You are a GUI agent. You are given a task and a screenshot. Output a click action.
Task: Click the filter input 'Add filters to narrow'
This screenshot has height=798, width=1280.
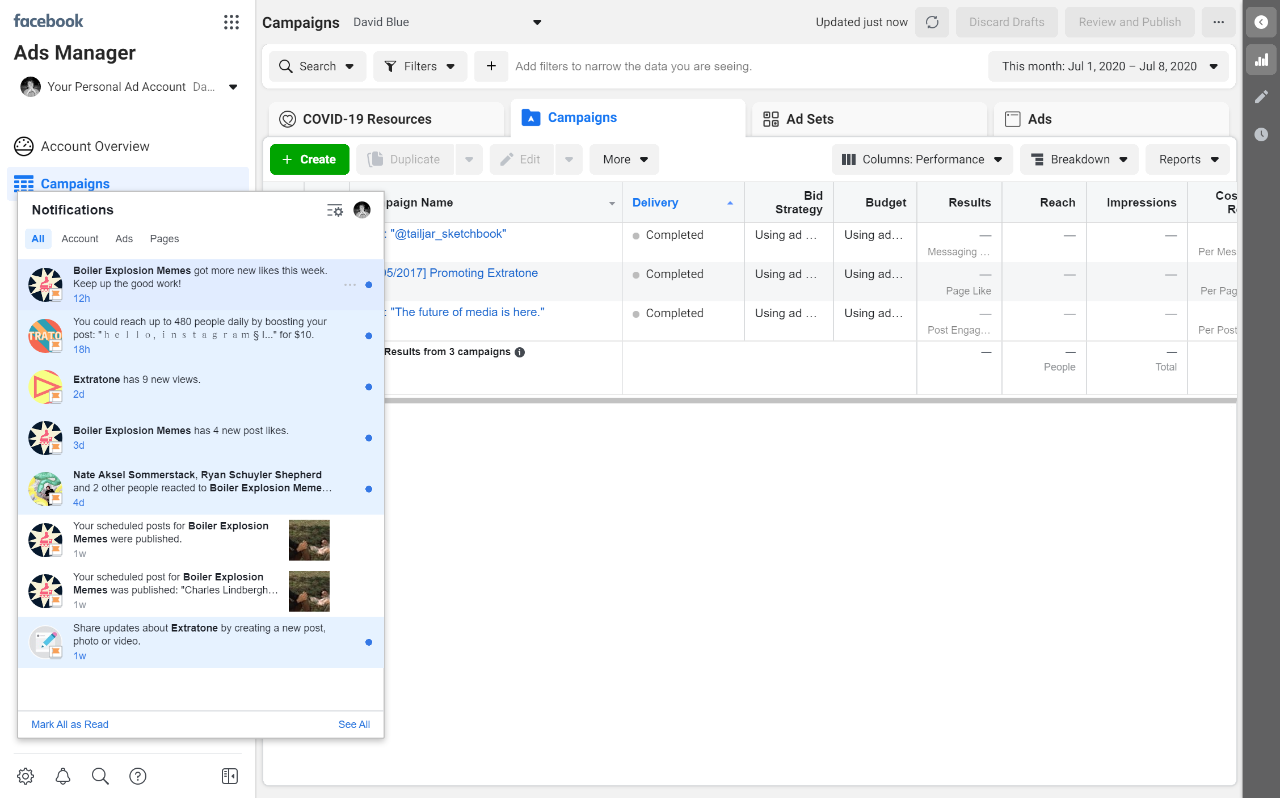tap(745, 67)
